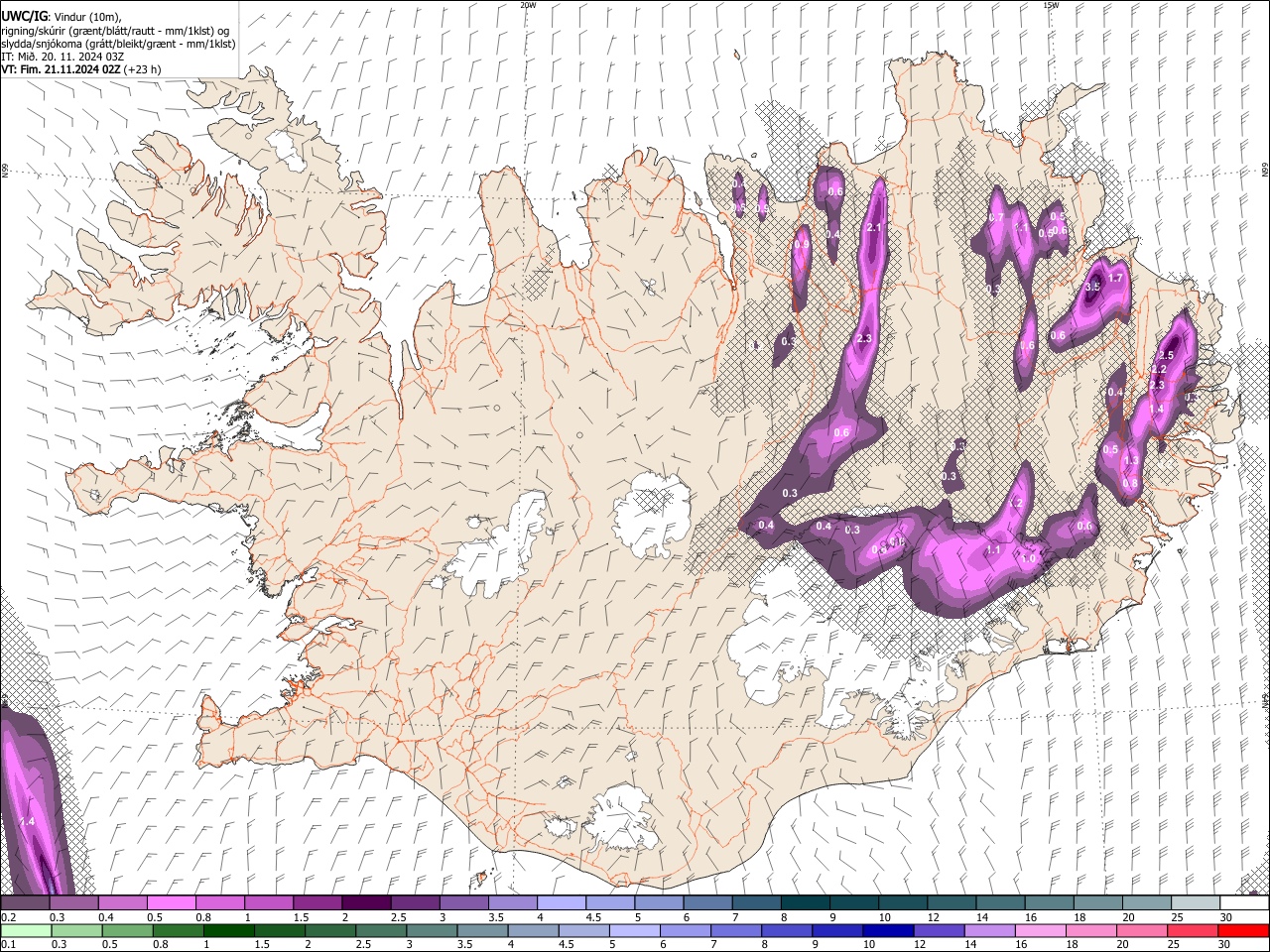
Task: Click the bright pink 0.5 swatch in upper legend
Action: click(x=171, y=903)
